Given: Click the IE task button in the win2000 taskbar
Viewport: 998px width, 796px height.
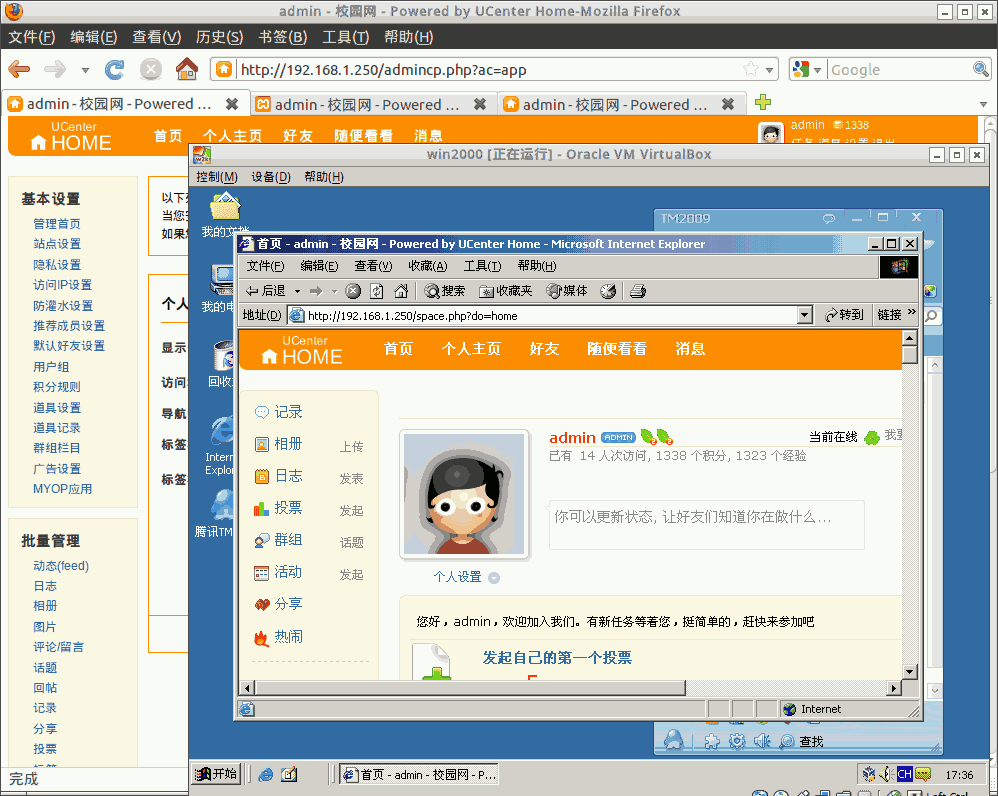Looking at the screenshot, I should 419,774.
